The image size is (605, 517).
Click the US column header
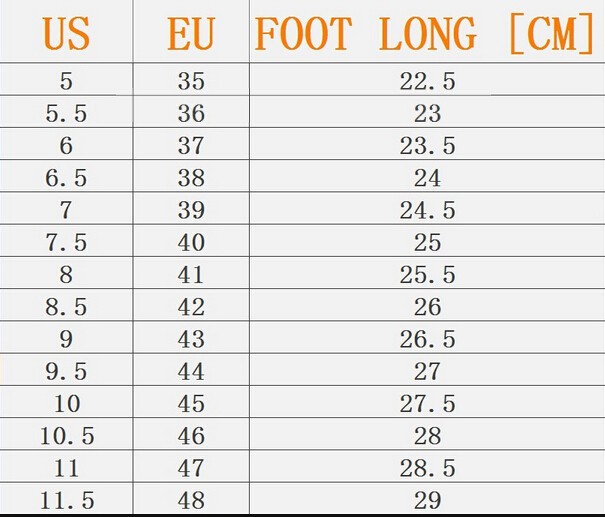66,34
